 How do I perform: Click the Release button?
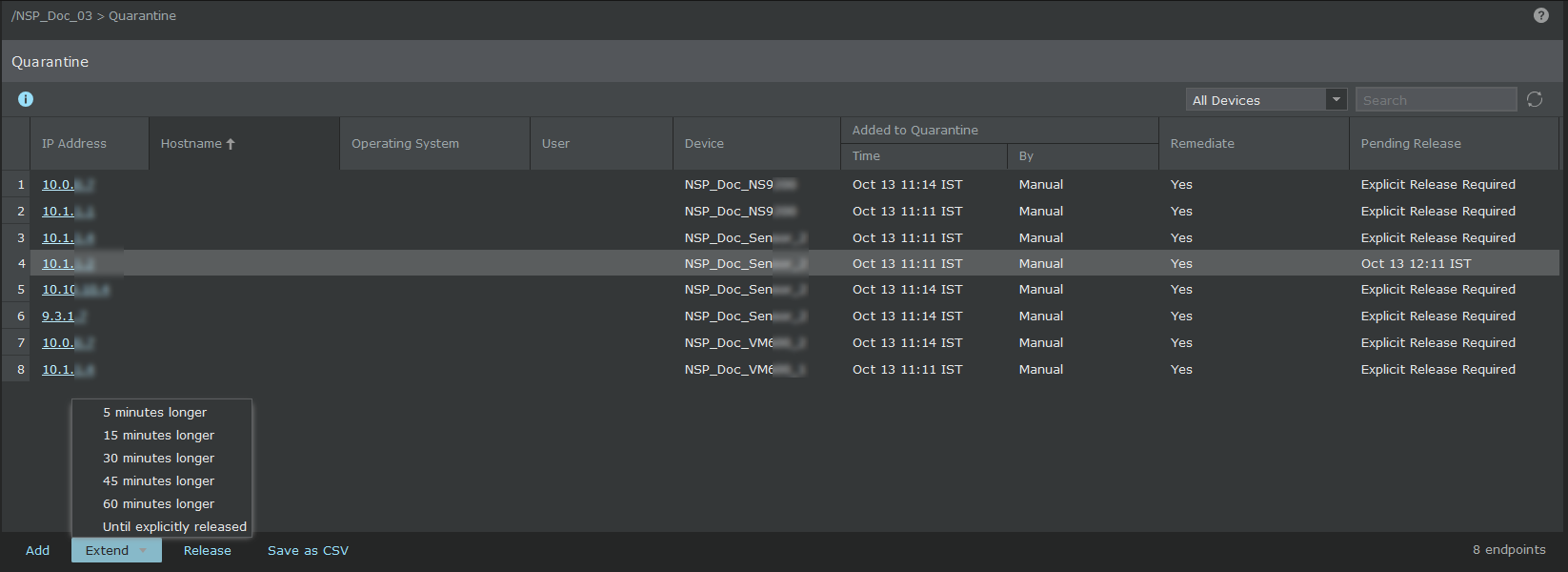(207, 550)
